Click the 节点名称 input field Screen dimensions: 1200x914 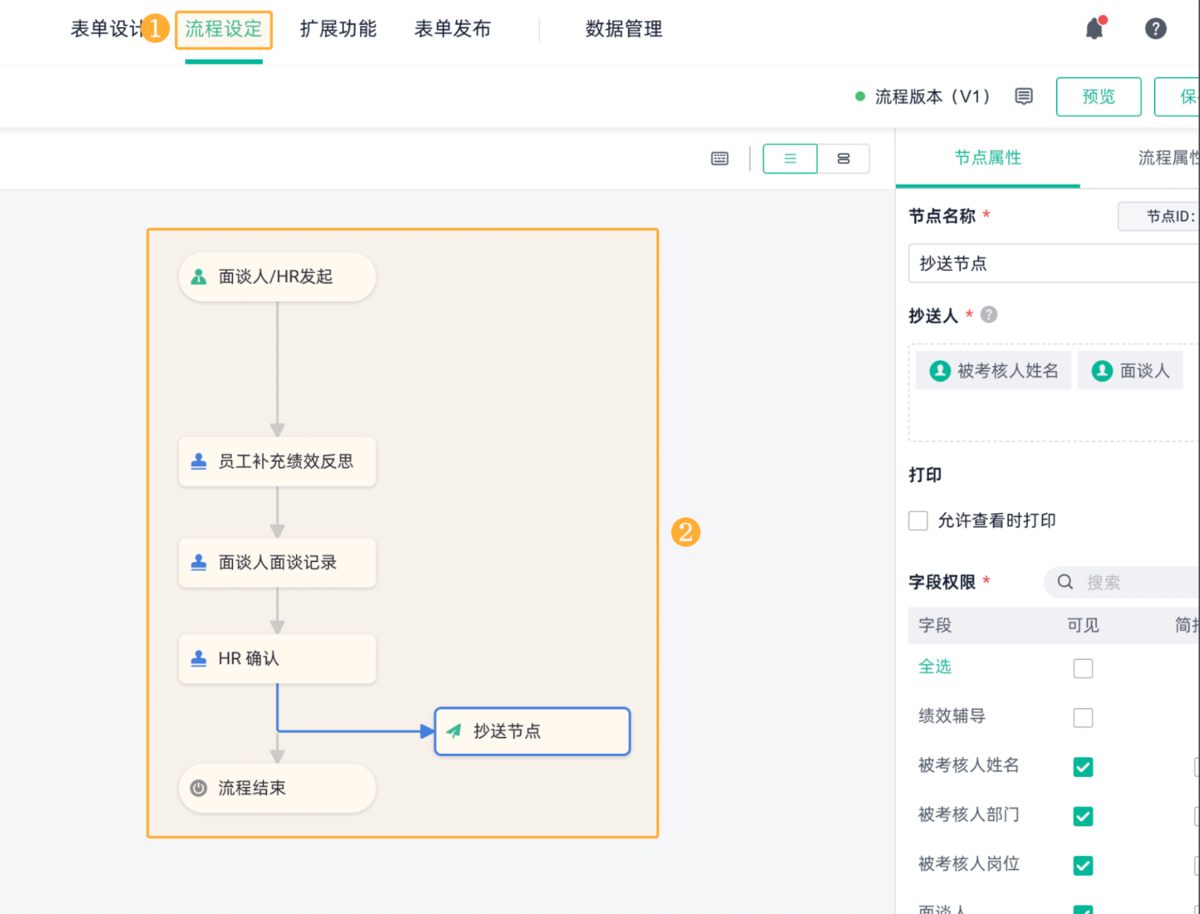click(1050, 264)
